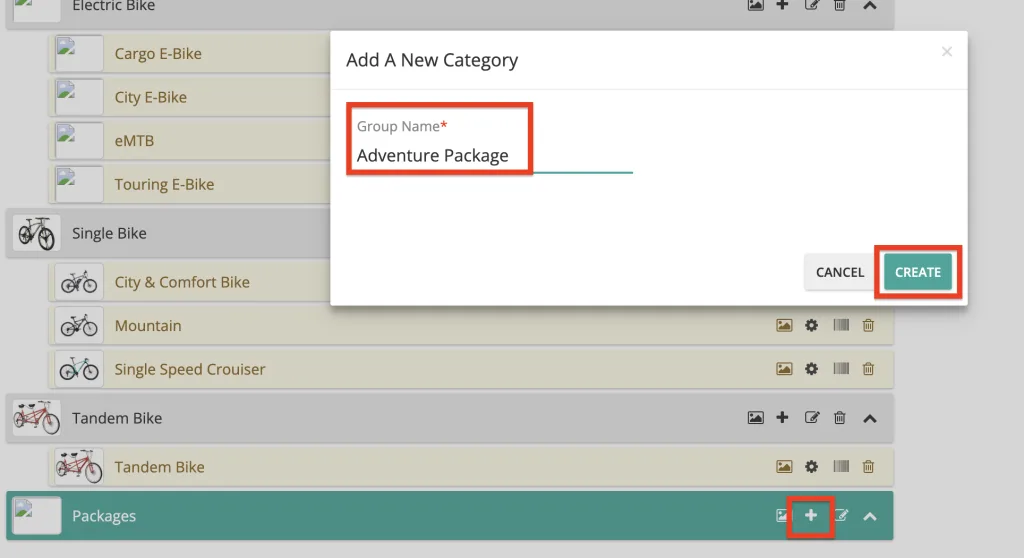
Task: Click the image icon in Tandem Bike category row
Action: point(756,418)
